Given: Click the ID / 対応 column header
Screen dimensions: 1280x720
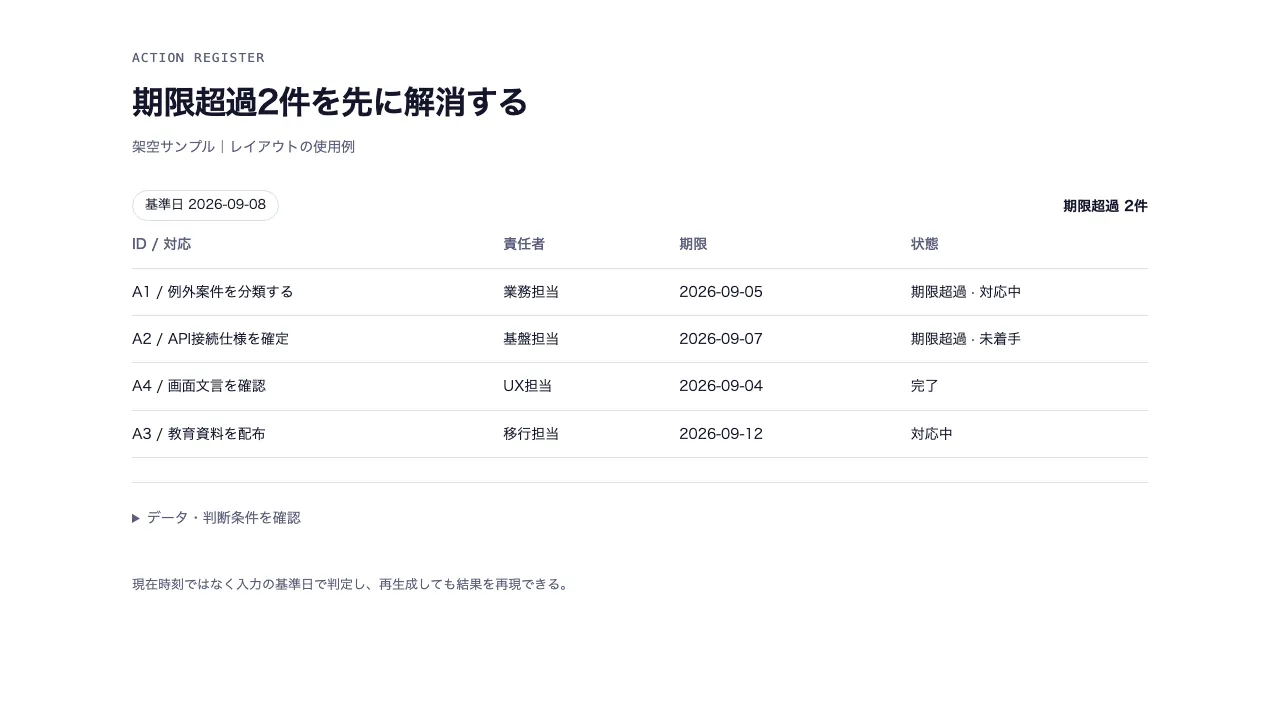Looking at the screenshot, I should click(x=162, y=244).
